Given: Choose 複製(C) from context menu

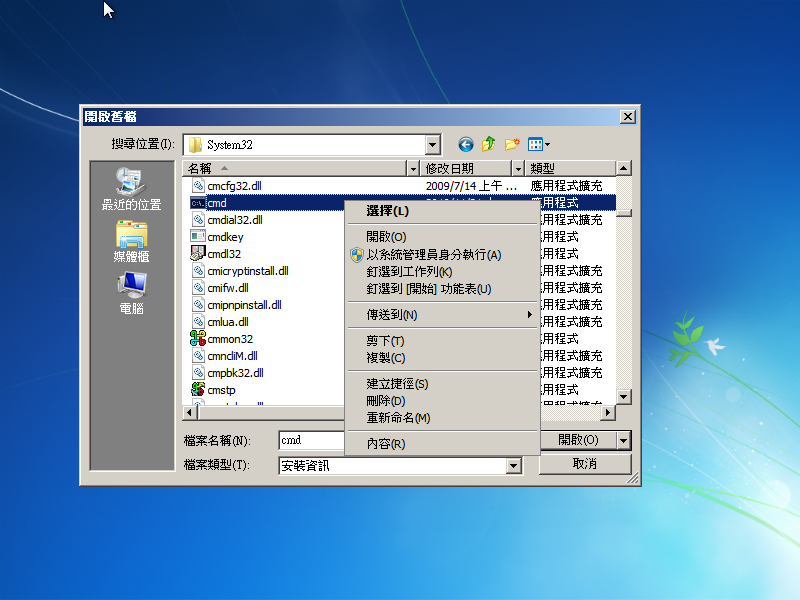Looking at the screenshot, I should pos(443,358).
